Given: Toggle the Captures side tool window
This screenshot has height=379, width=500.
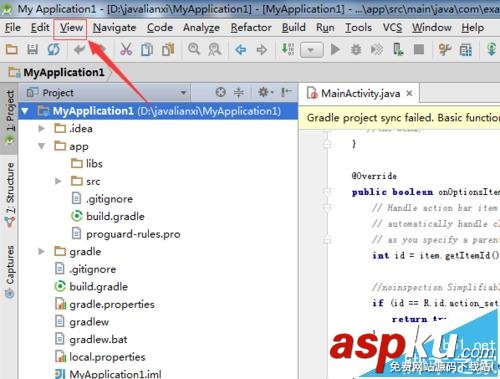Looking at the screenshot, I should tap(10, 271).
